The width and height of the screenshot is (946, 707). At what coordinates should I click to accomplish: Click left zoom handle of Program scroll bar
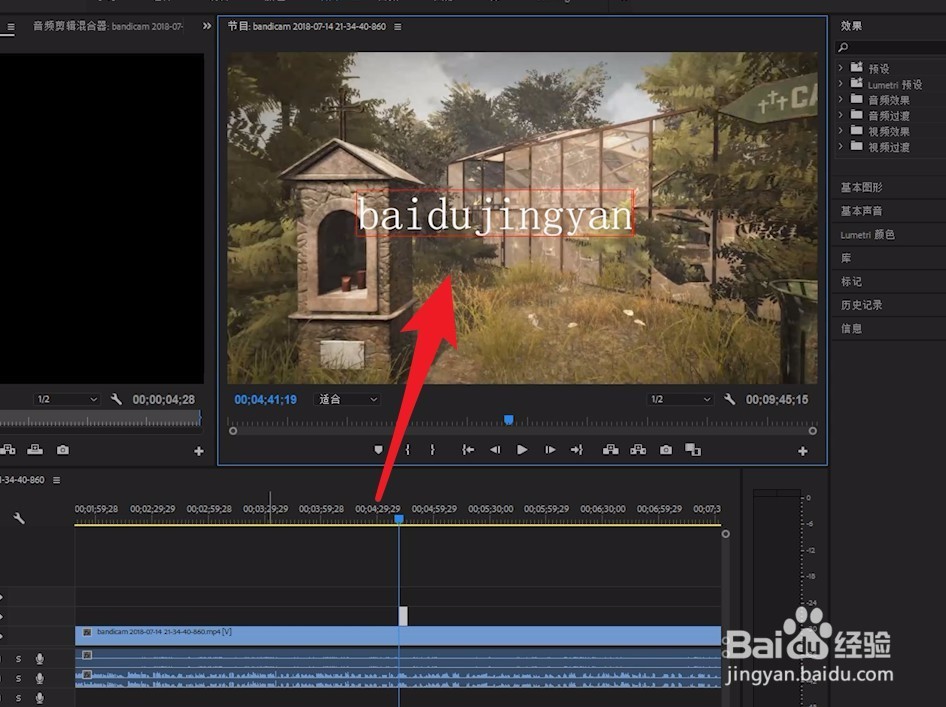(x=233, y=431)
